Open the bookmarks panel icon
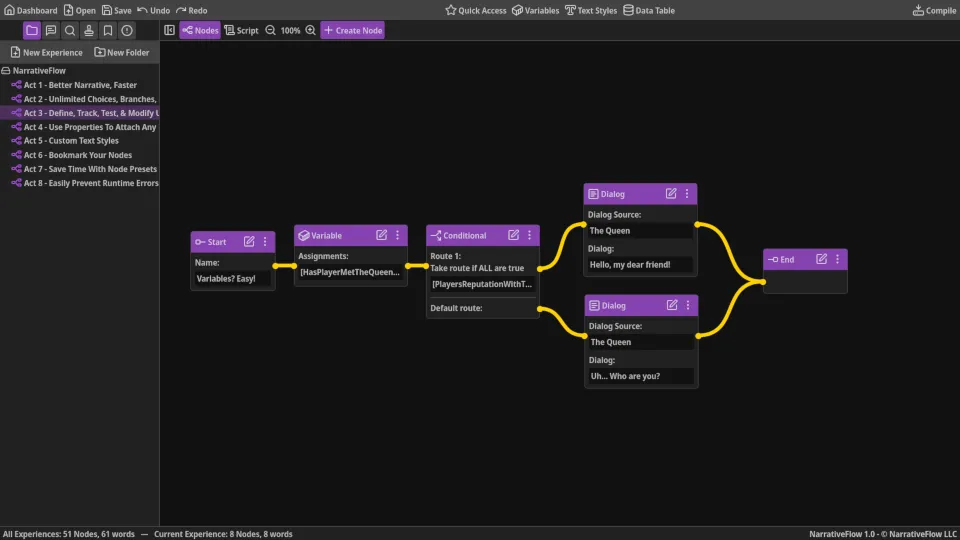This screenshot has height=540, width=960. click(108, 31)
